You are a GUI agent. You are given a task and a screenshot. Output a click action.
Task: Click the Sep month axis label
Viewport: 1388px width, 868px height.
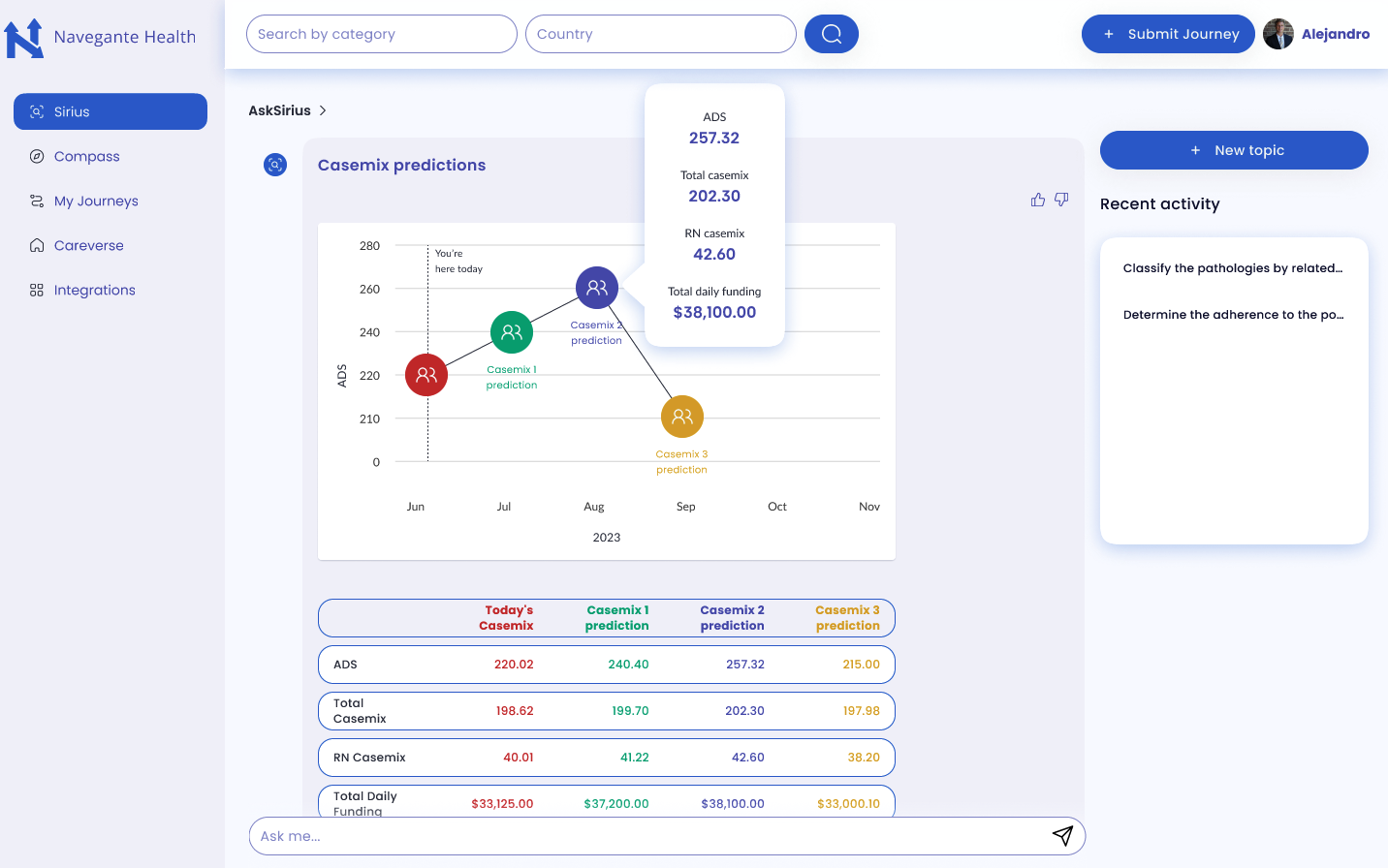(x=685, y=507)
